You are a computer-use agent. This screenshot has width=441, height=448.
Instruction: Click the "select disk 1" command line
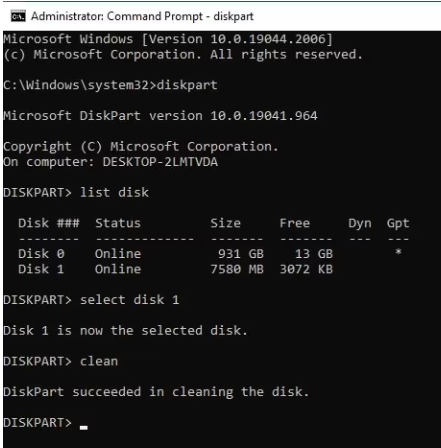[91, 300]
